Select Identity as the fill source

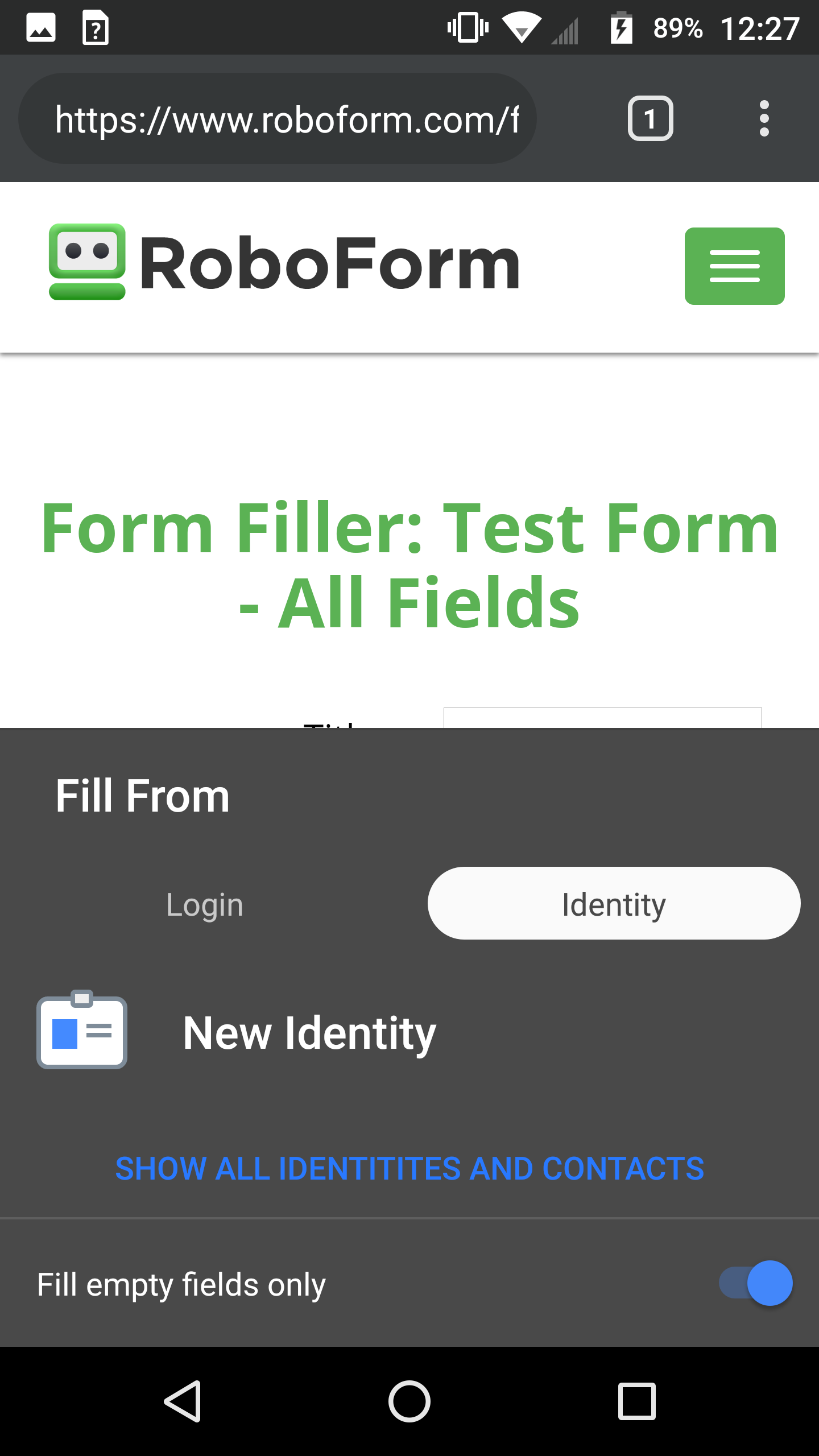tap(614, 903)
